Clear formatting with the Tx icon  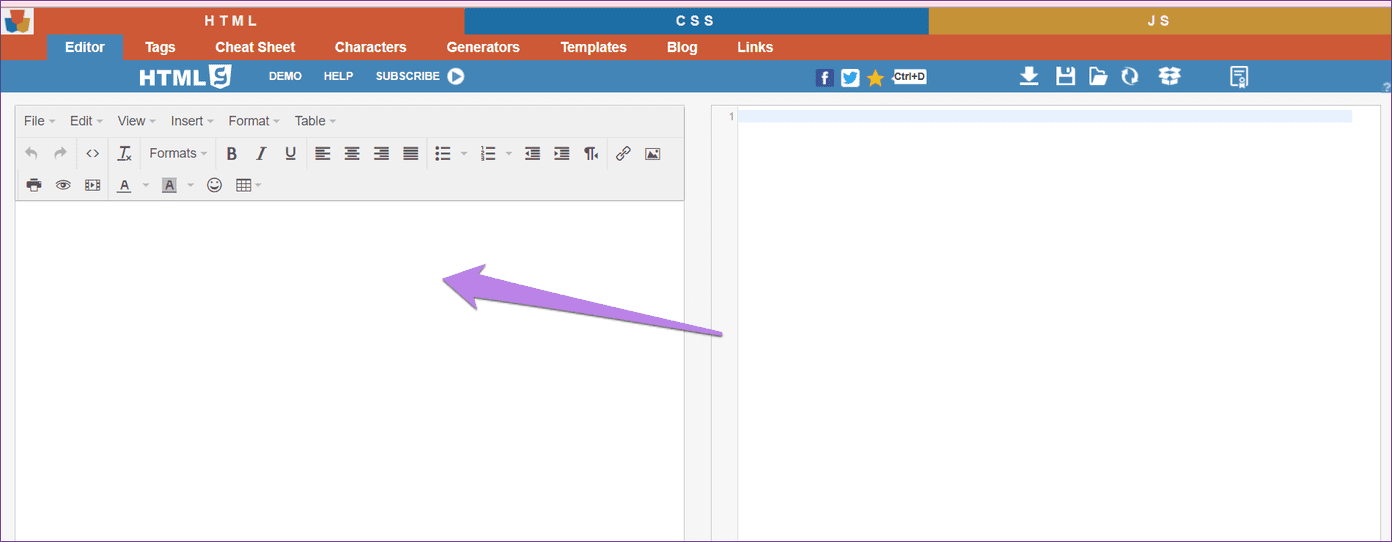click(124, 154)
